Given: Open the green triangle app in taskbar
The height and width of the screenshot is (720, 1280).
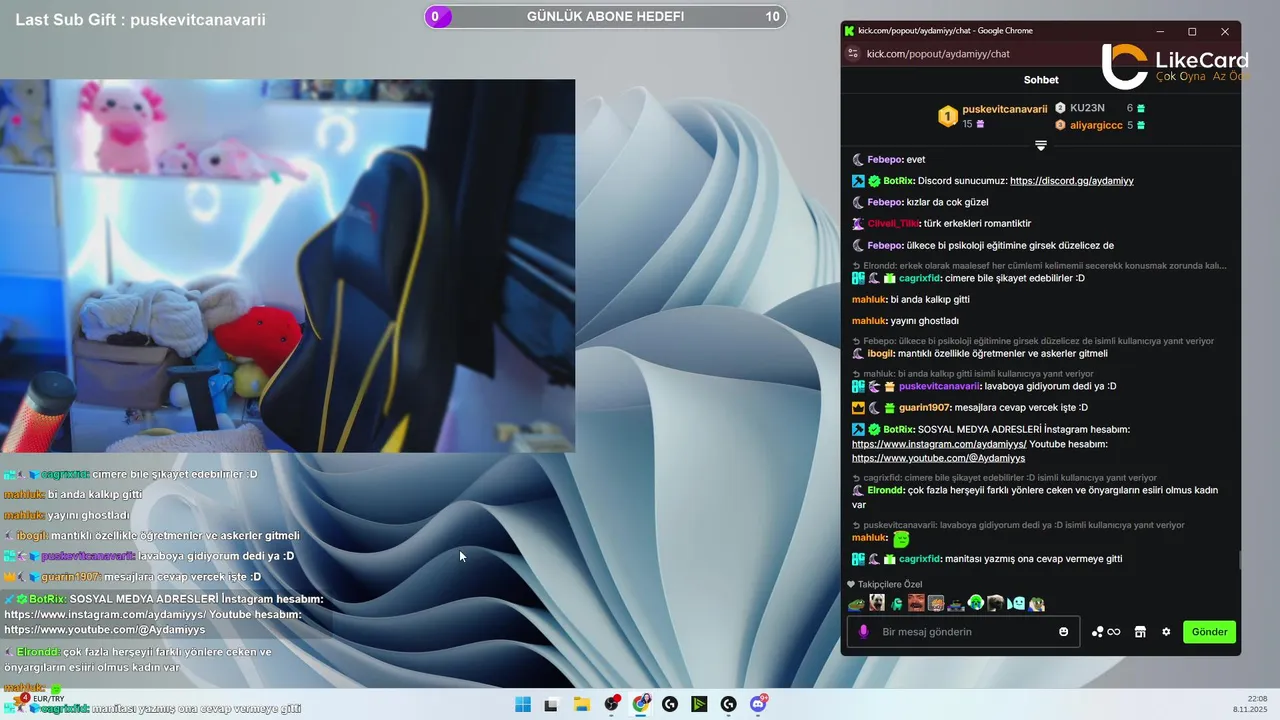Looking at the screenshot, I should [x=699, y=704].
